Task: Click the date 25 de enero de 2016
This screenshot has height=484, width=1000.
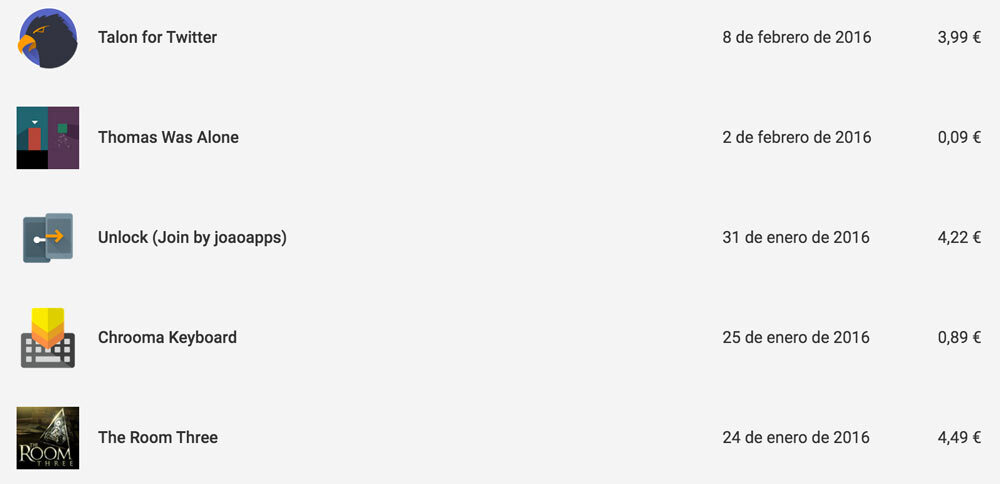Action: pos(796,338)
